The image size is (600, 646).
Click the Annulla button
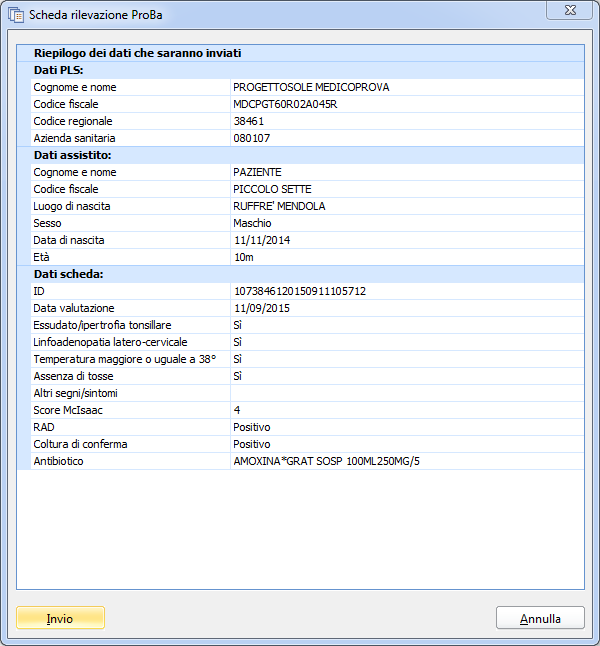point(540,618)
